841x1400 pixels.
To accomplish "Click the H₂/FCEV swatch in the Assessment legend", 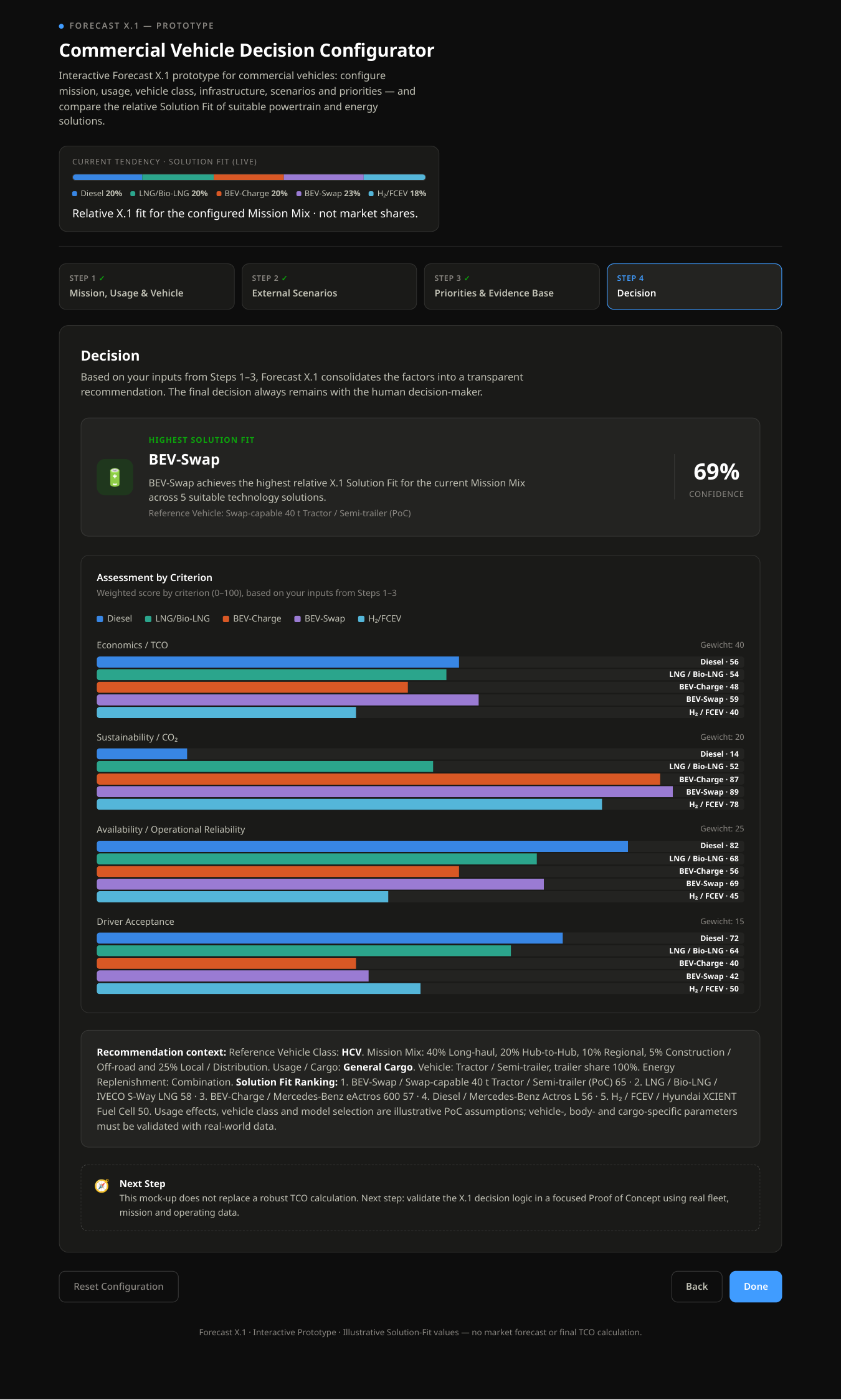I will pyautogui.click(x=361, y=619).
